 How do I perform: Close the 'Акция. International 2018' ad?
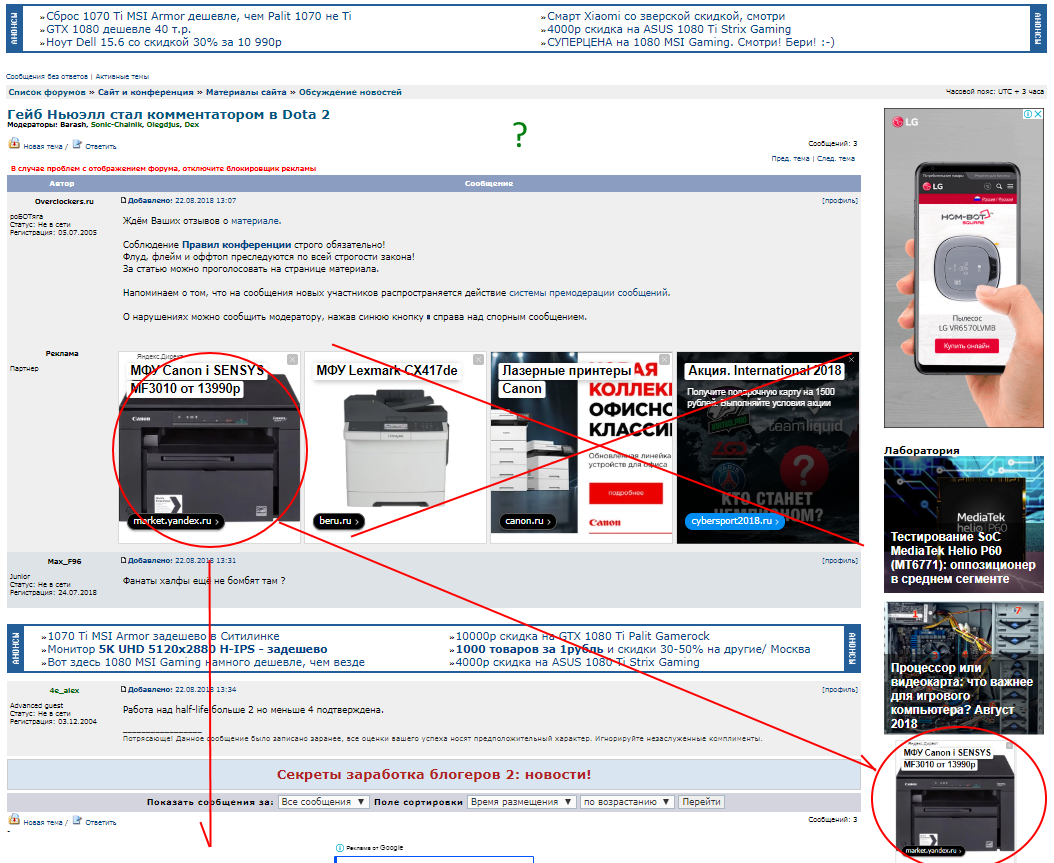click(851, 360)
